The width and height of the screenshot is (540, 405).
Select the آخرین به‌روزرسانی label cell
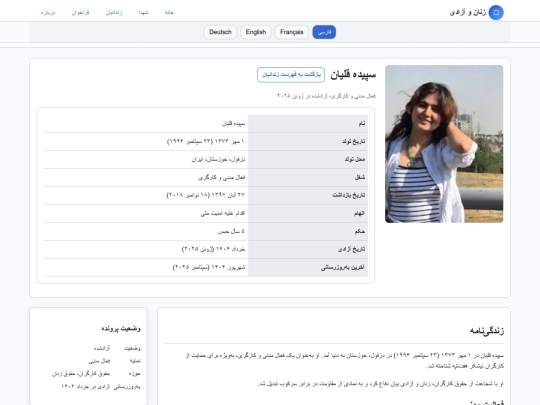pos(308,268)
